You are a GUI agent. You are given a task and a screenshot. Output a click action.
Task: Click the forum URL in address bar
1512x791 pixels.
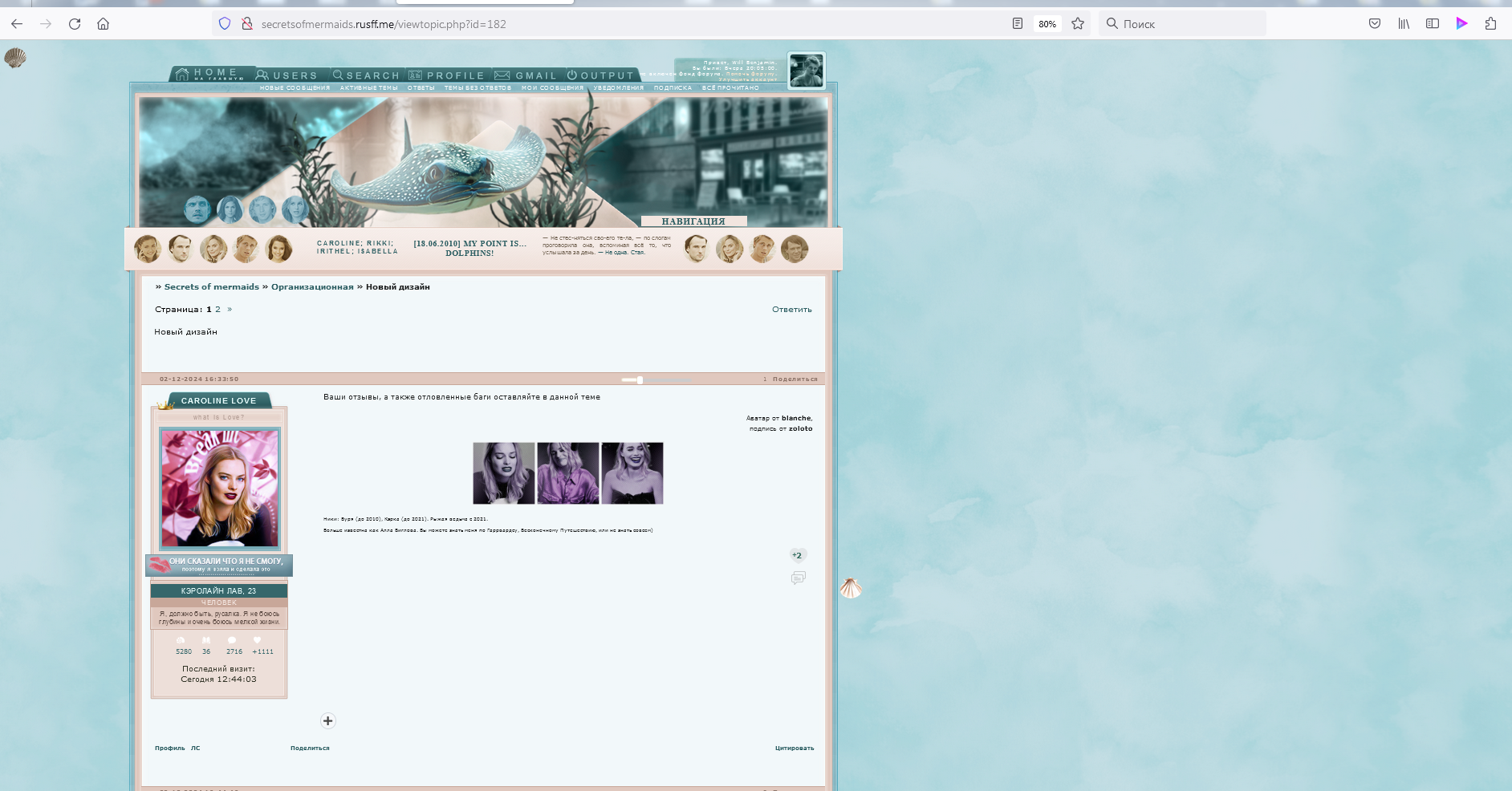tap(384, 24)
